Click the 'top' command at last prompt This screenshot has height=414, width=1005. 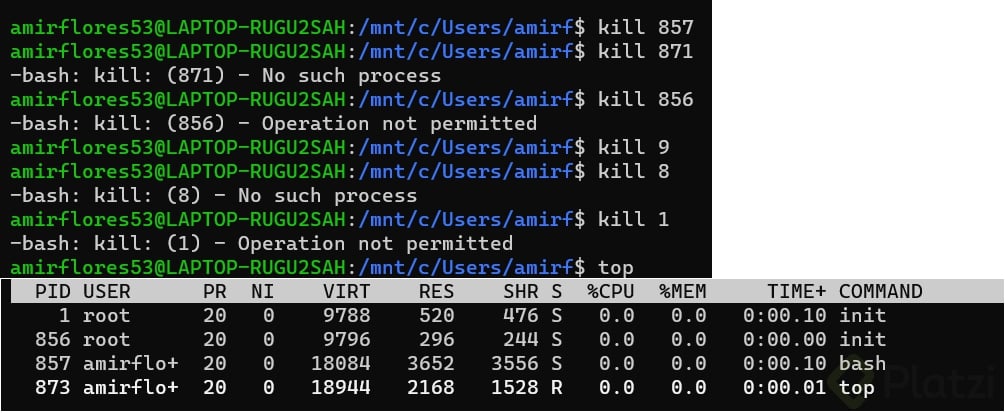pos(615,269)
